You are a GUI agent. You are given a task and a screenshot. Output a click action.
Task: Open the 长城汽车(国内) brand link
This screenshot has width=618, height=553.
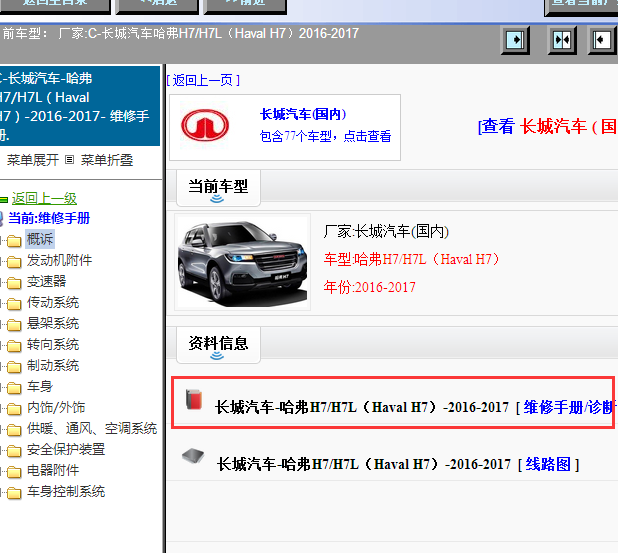click(x=303, y=114)
